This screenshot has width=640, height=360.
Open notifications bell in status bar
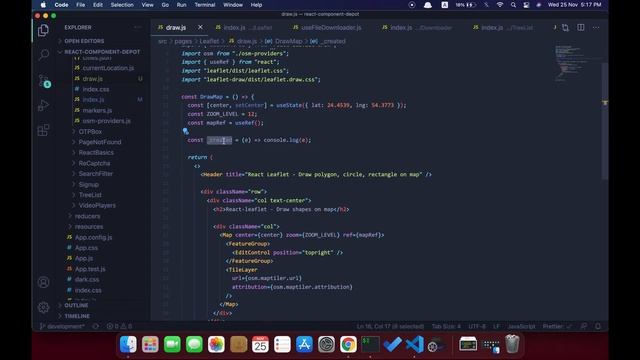pos(598,326)
